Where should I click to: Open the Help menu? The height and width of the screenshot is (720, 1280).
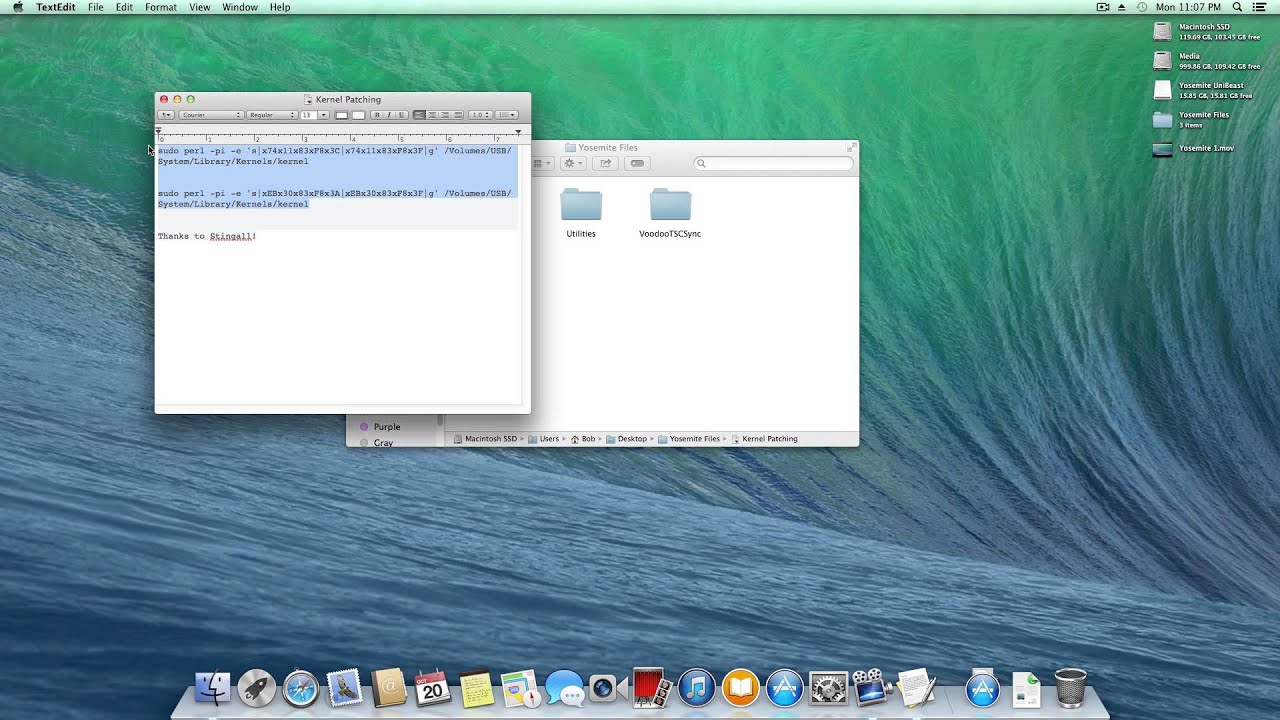click(x=280, y=7)
